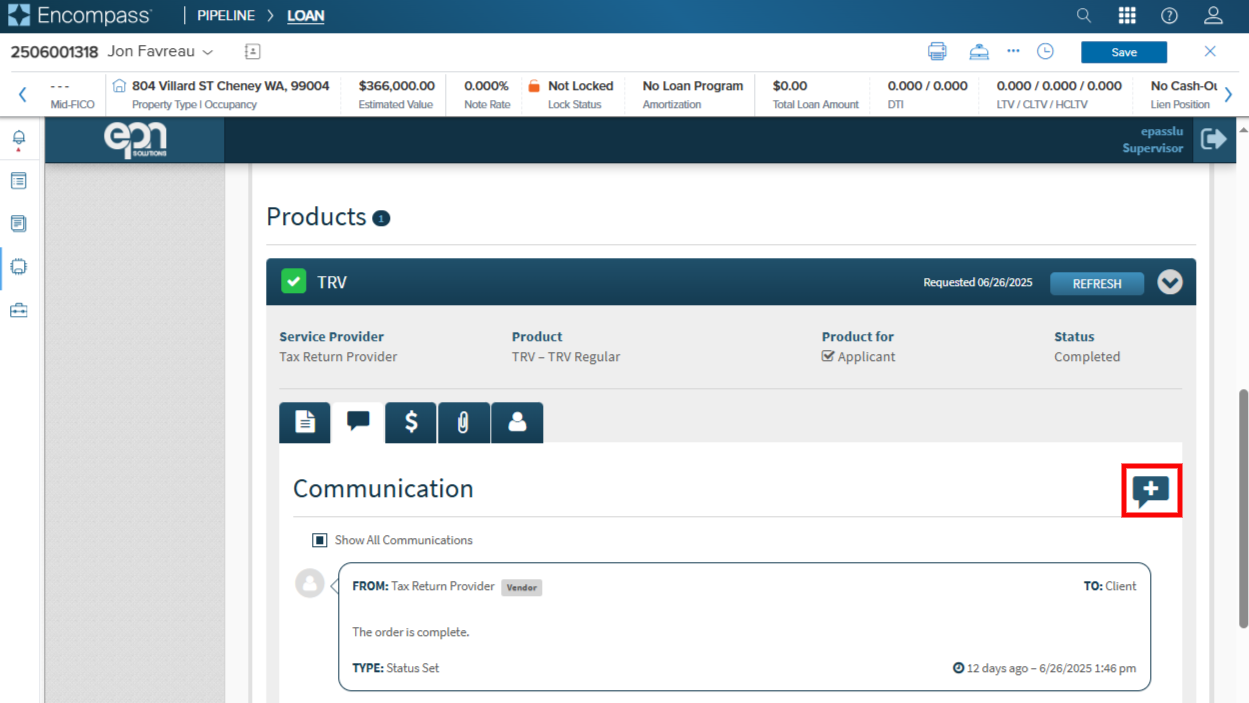Toggle Show All Communications checkbox
1249x703 pixels.
[x=320, y=540]
